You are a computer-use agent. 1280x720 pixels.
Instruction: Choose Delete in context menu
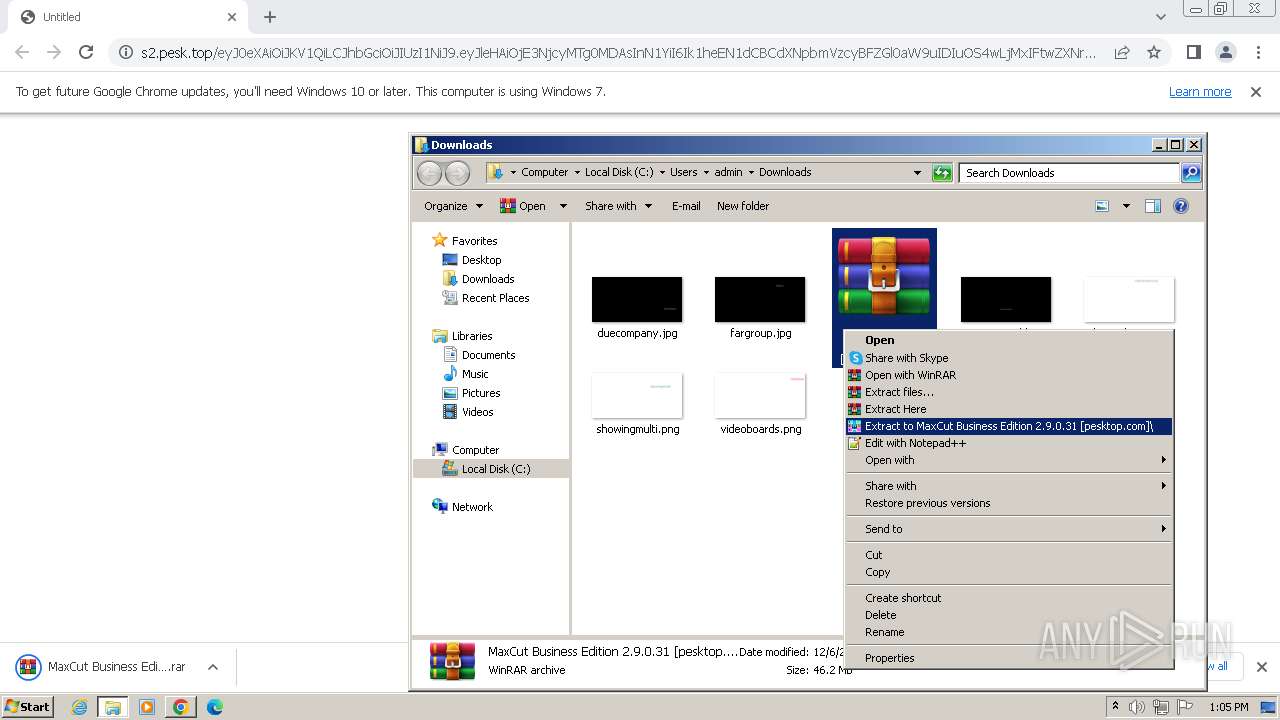click(x=1009, y=615)
